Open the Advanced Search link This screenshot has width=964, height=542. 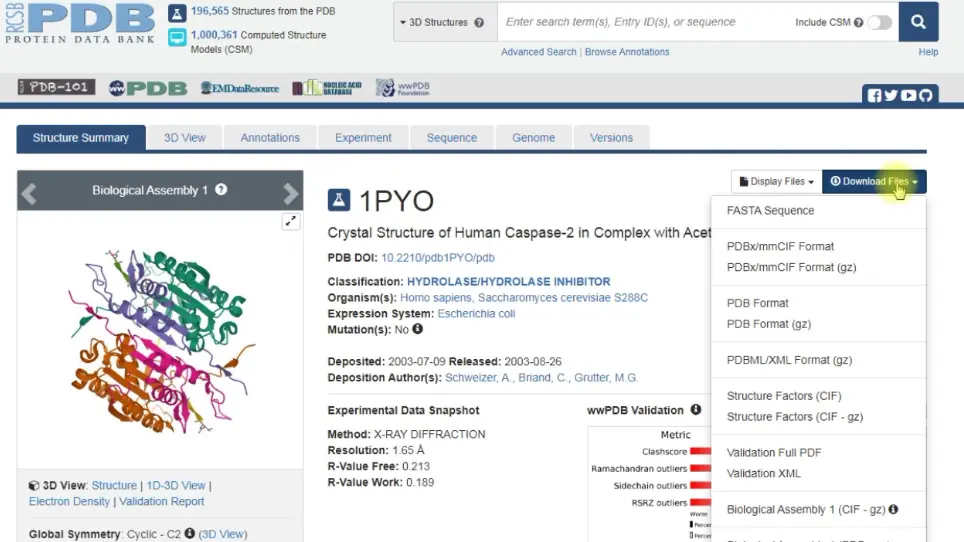[x=539, y=52]
